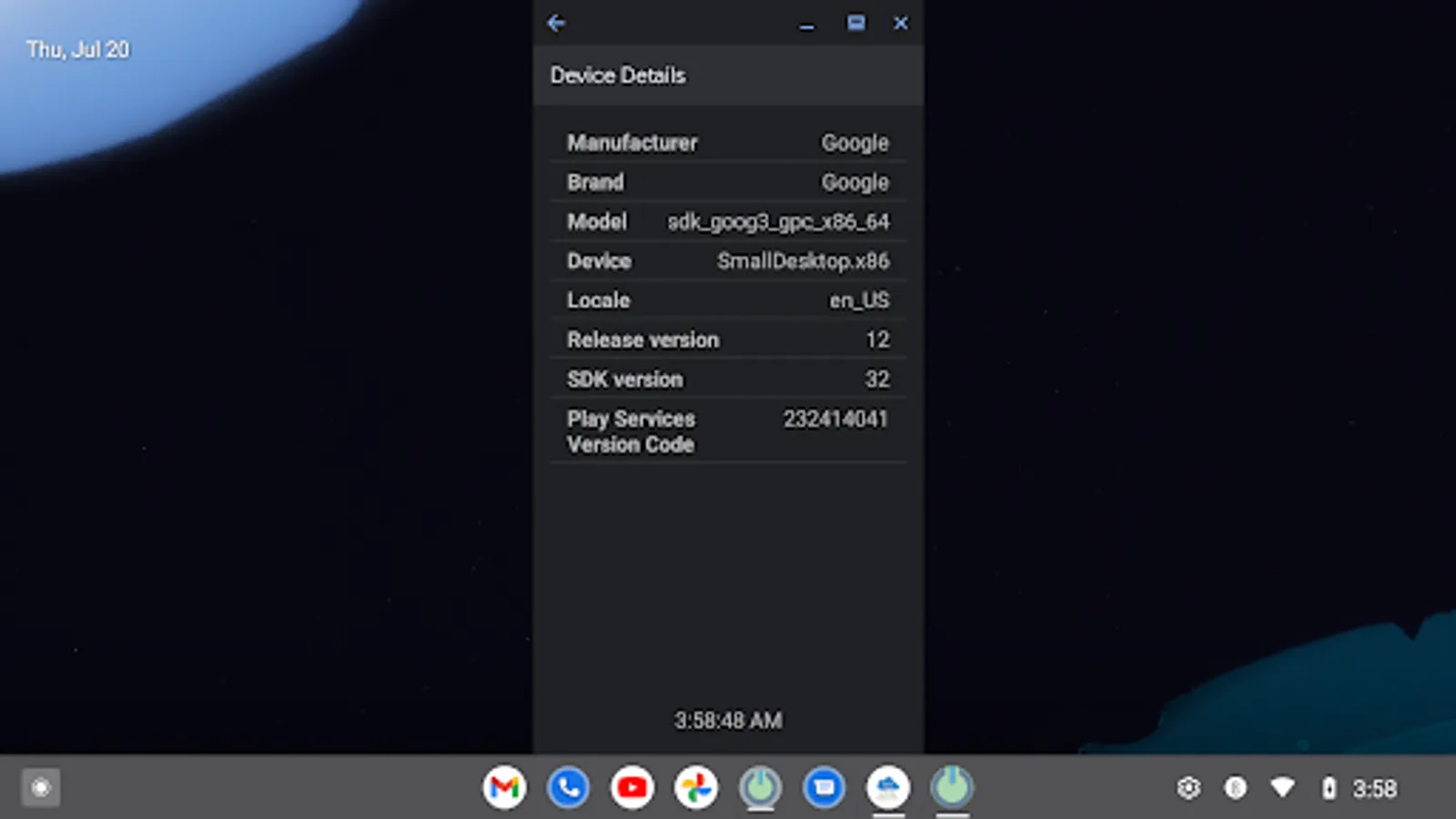Select the Manufacturer value Google
This screenshot has height=819, width=1456.
pos(855,143)
